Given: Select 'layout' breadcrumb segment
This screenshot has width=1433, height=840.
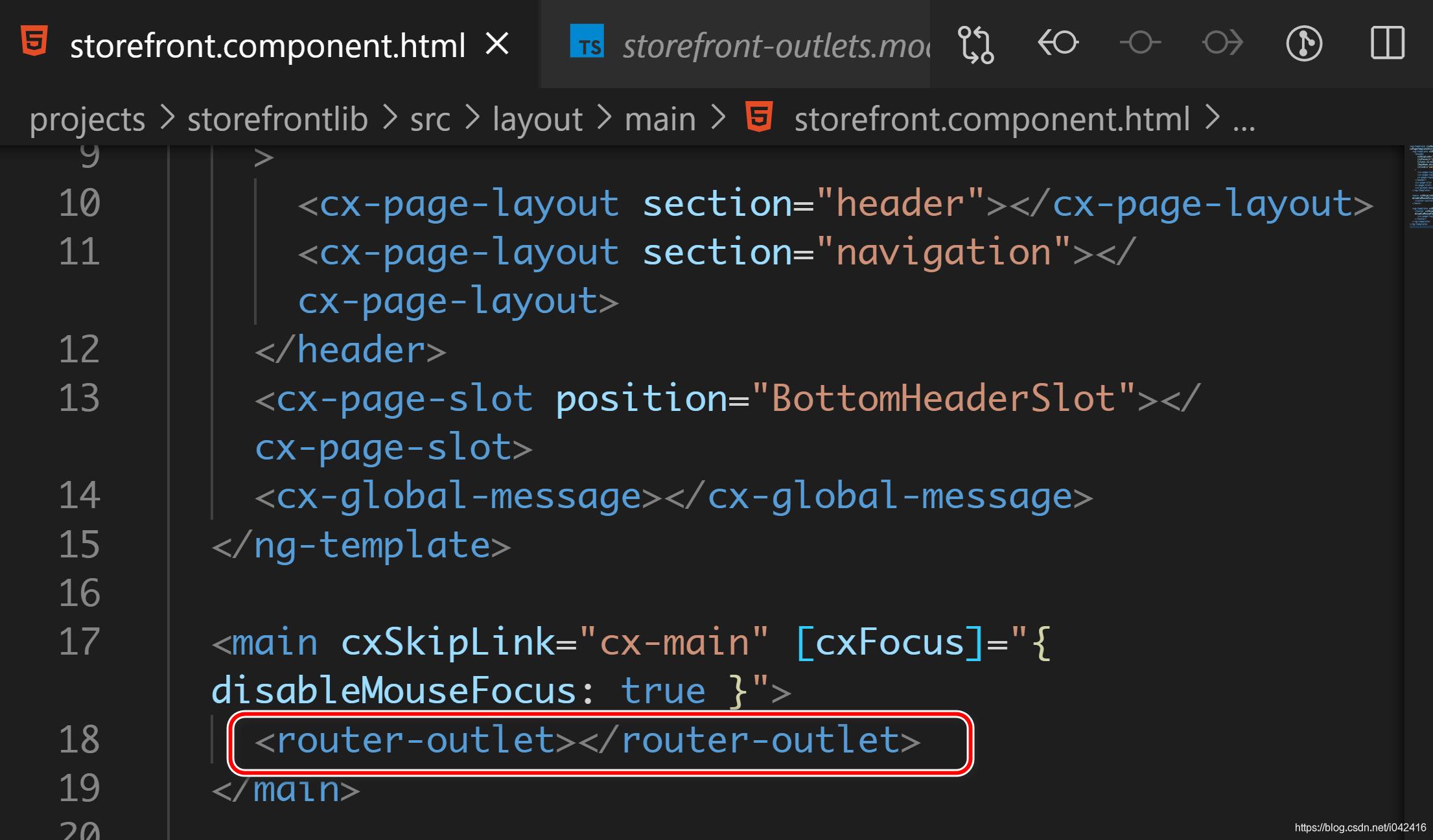Looking at the screenshot, I should 537,119.
